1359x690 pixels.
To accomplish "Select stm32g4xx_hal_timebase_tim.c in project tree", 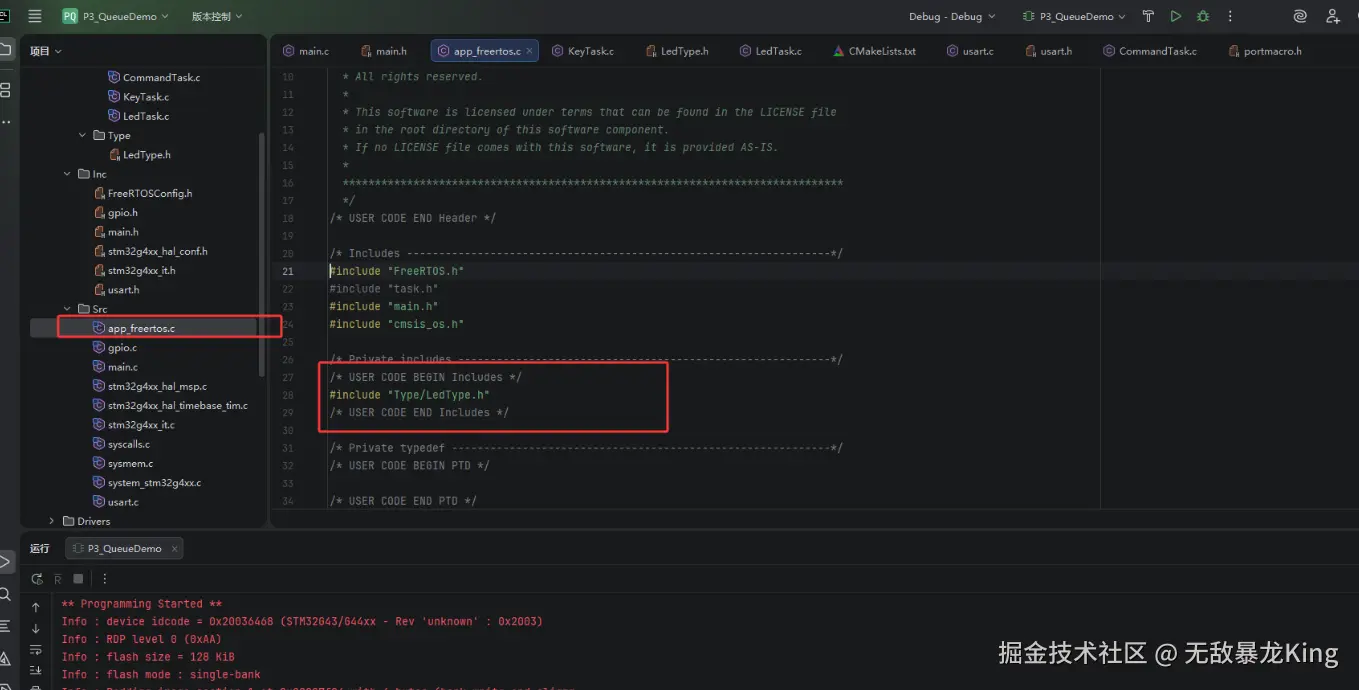I will [x=170, y=405].
